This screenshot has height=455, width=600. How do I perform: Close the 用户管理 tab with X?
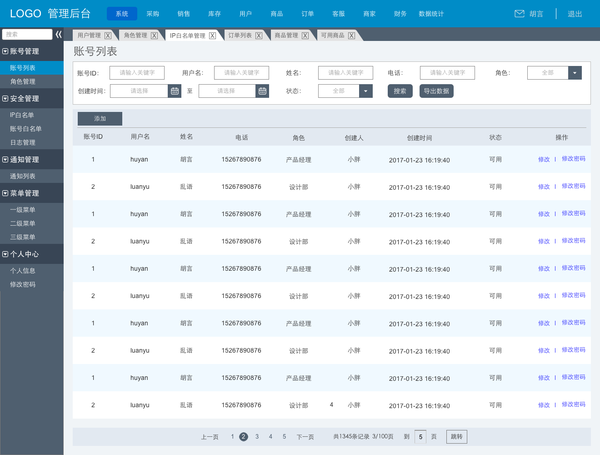pos(108,36)
